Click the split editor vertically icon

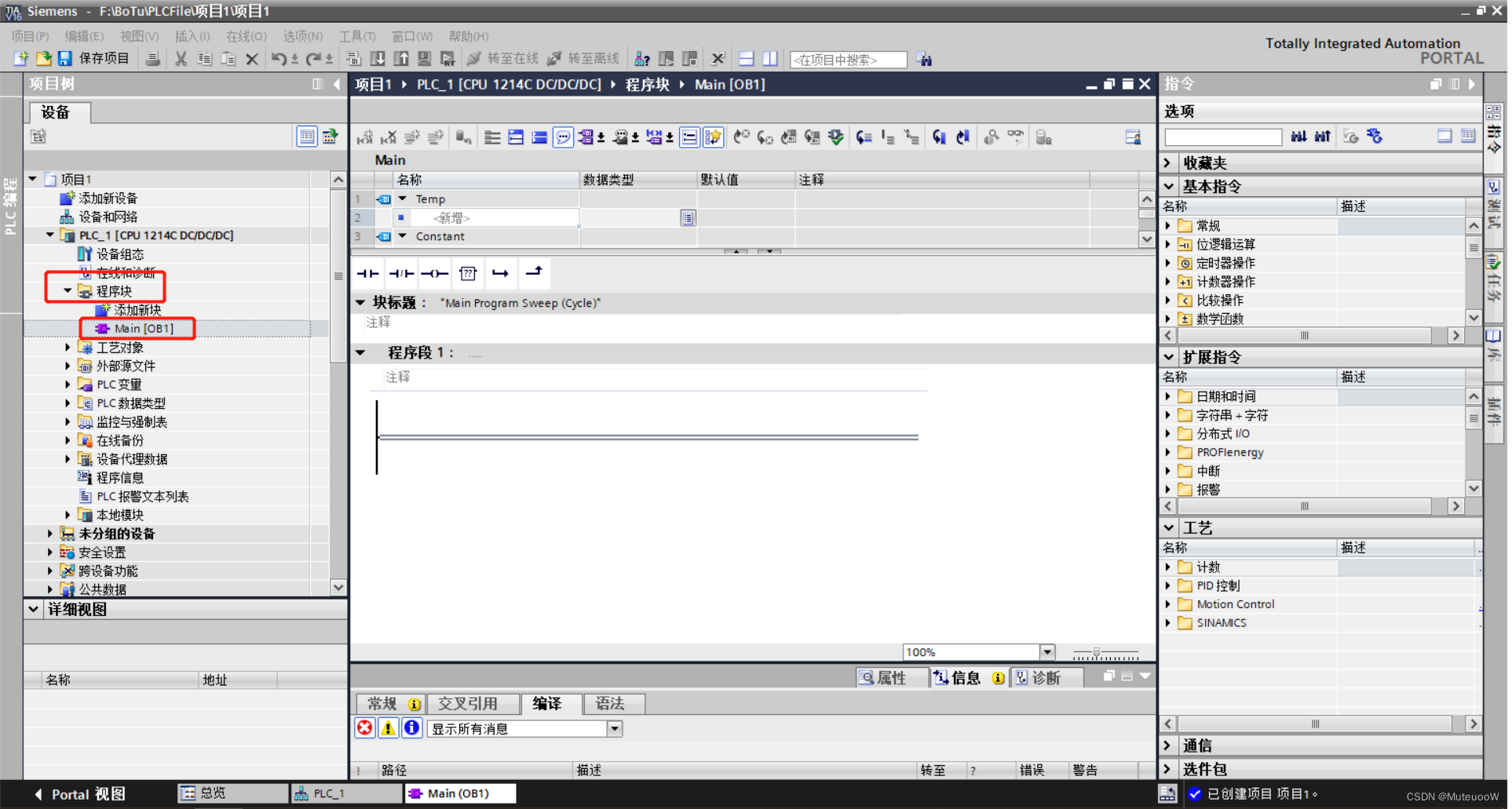(770, 59)
